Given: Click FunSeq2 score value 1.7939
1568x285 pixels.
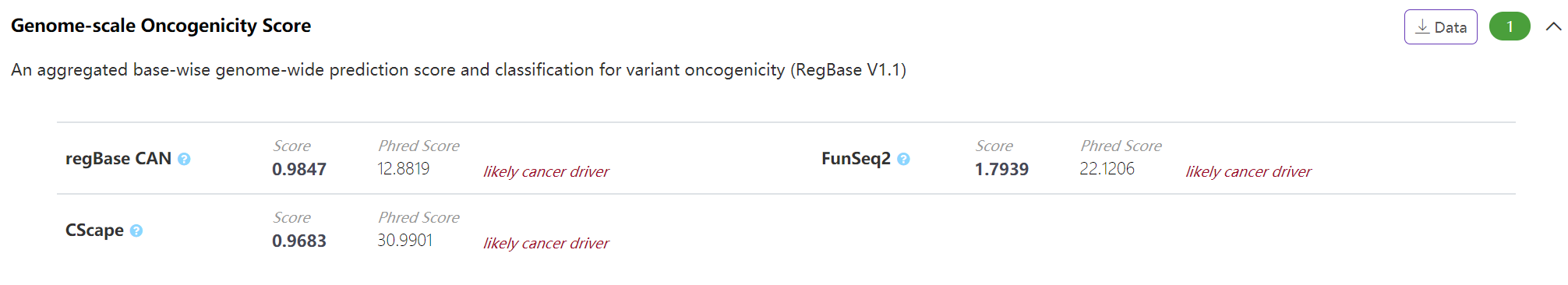Looking at the screenshot, I should point(1001,169).
